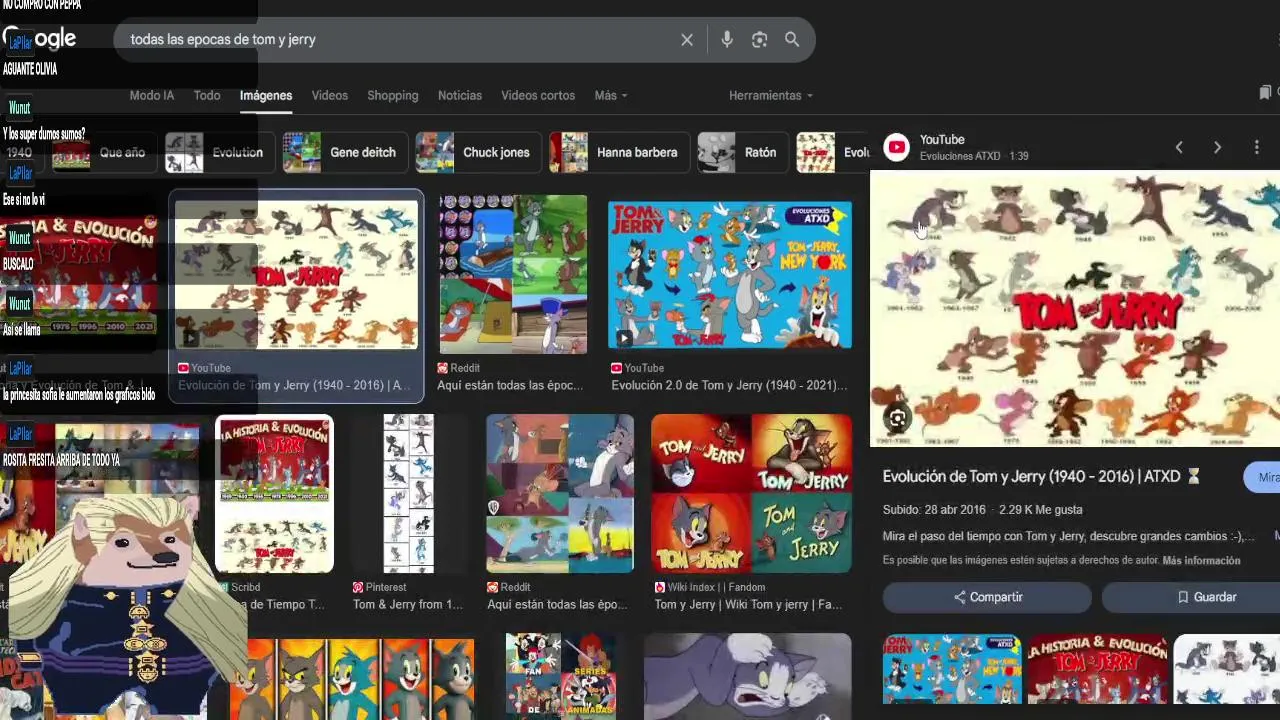Click the YouTube source label above first result caption
Viewport: 1280px width, 720px height.
coord(204,368)
